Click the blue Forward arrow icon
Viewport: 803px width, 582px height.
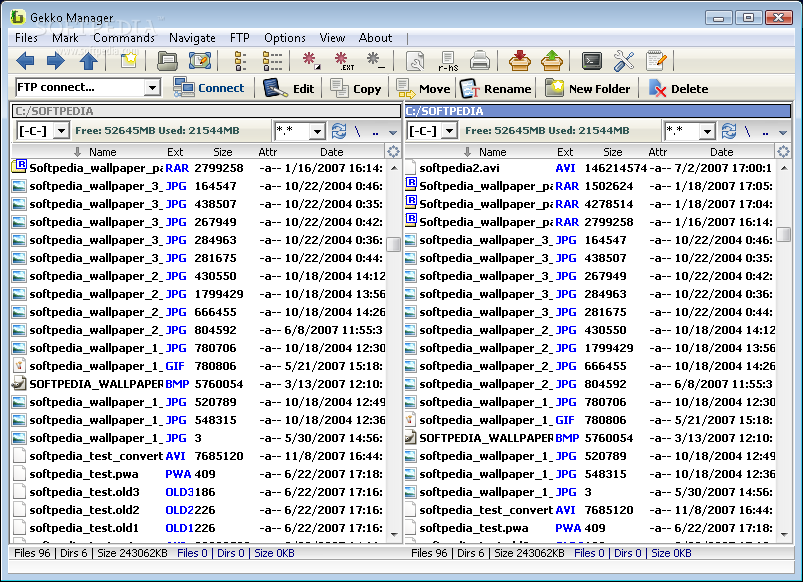coord(56,61)
